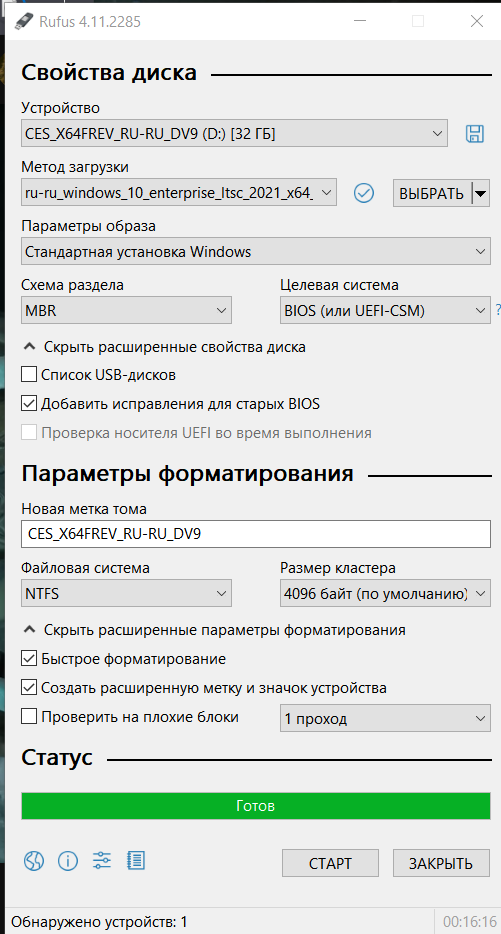Collapse Скрыть расширенные свойства диска section

(164, 347)
